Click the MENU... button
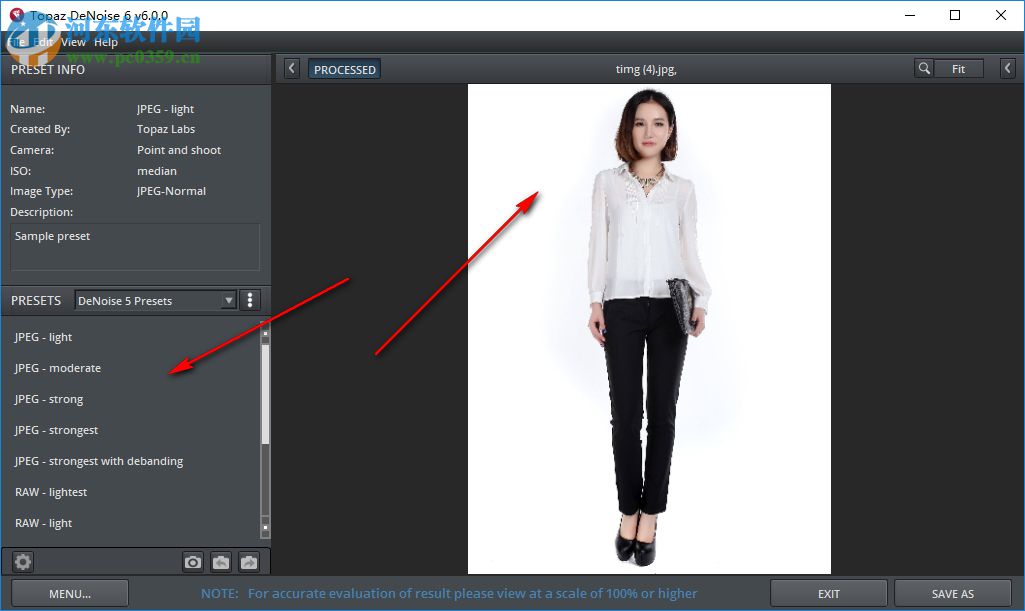 [70, 593]
